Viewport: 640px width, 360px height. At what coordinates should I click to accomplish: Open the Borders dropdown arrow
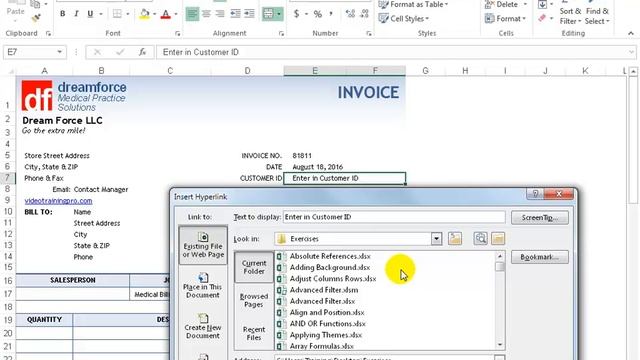tap(128, 14)
